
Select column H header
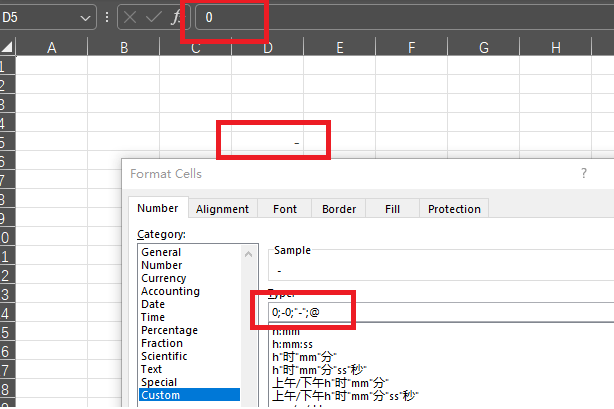coord(556,47)
